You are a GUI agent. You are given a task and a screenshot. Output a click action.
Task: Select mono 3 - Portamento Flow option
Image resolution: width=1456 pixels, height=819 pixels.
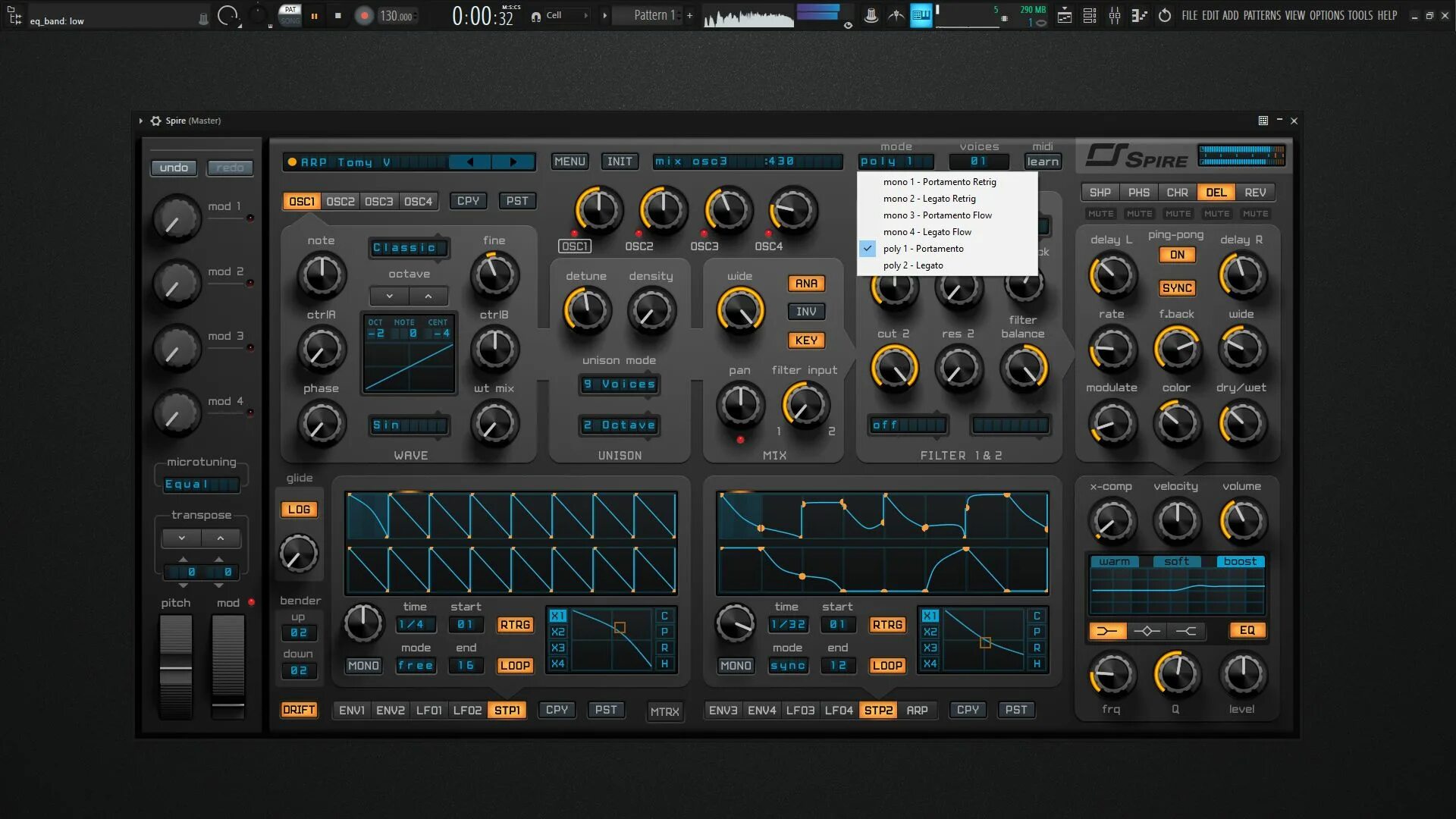coord(947,215)
